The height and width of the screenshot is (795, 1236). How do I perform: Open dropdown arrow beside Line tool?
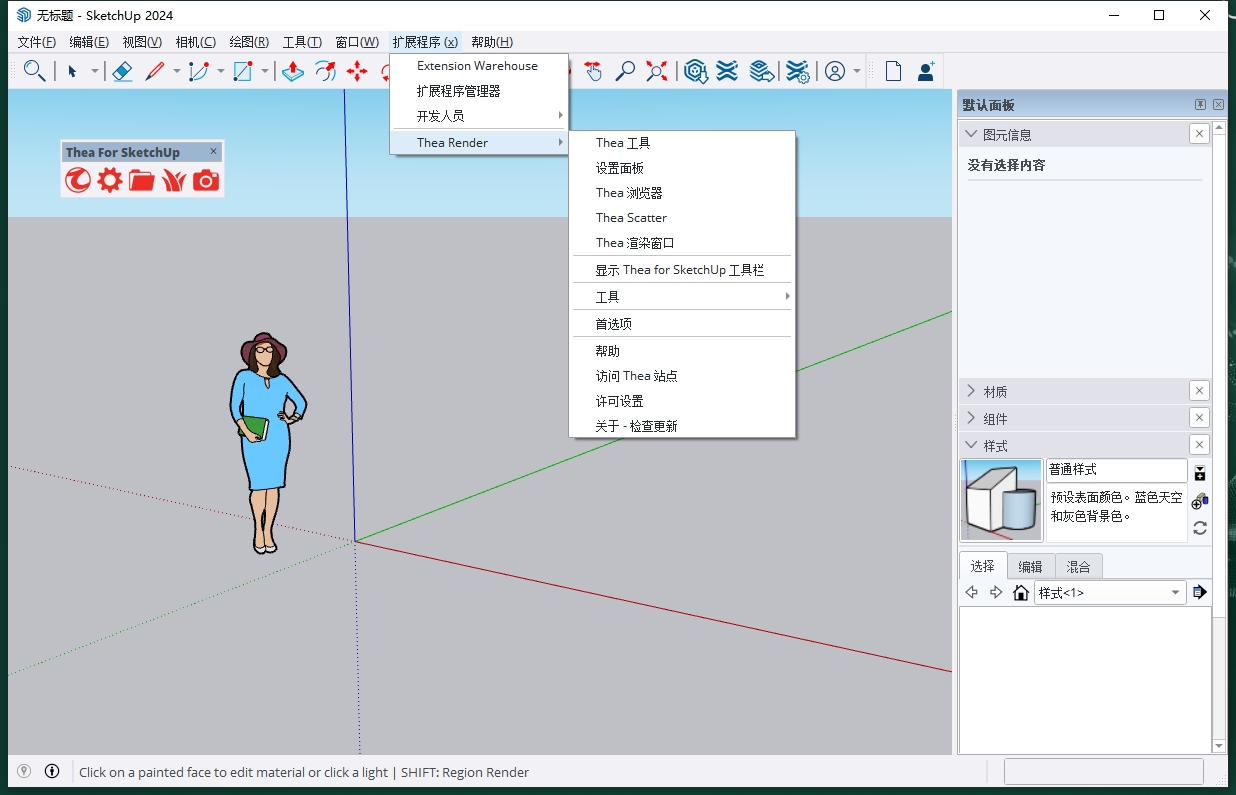pyautogui.click(x=176, y=71)
